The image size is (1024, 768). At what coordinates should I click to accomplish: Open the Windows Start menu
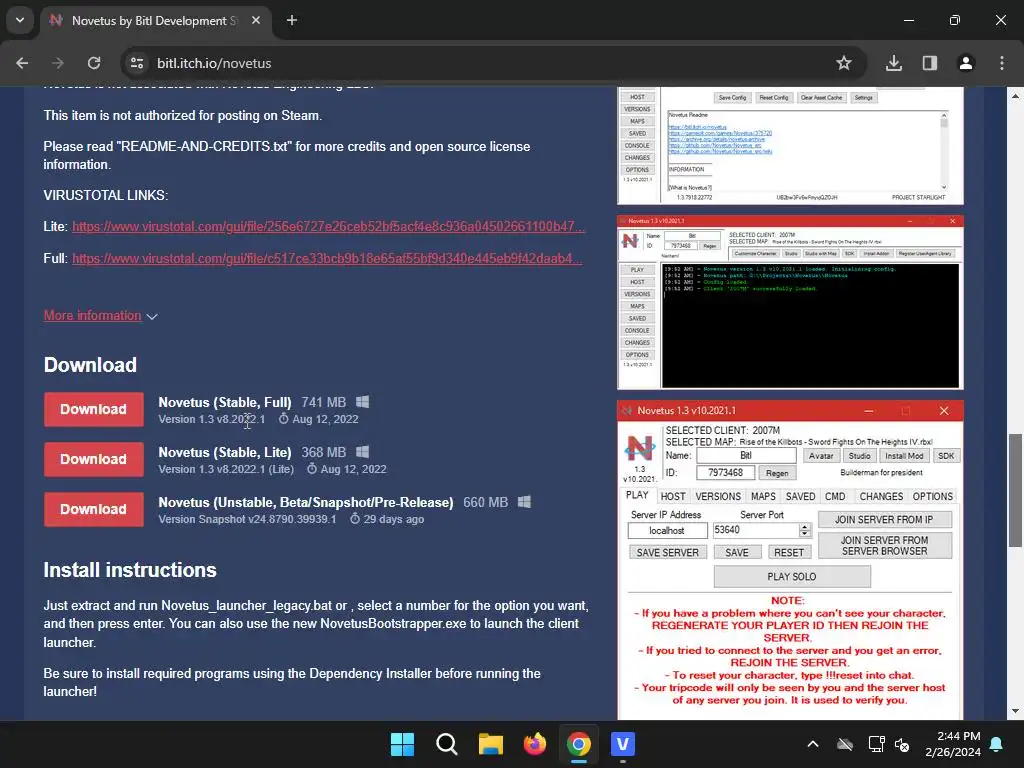[402, 744]
